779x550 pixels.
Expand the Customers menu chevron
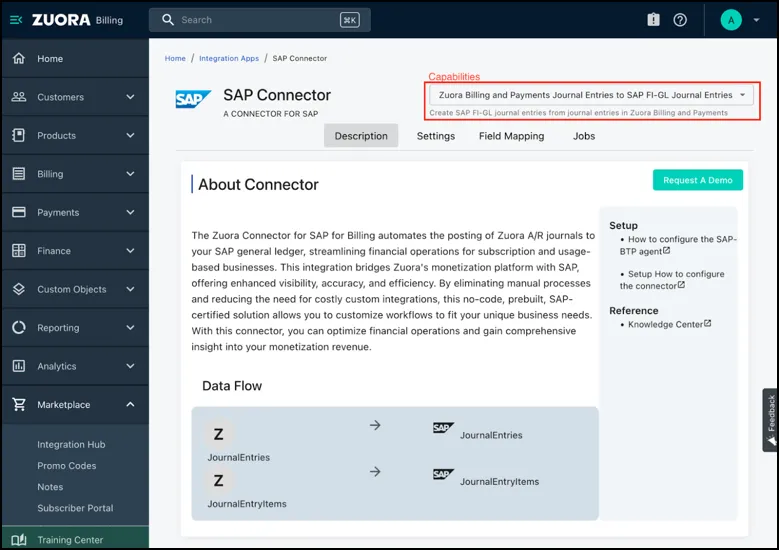[130, 97]
